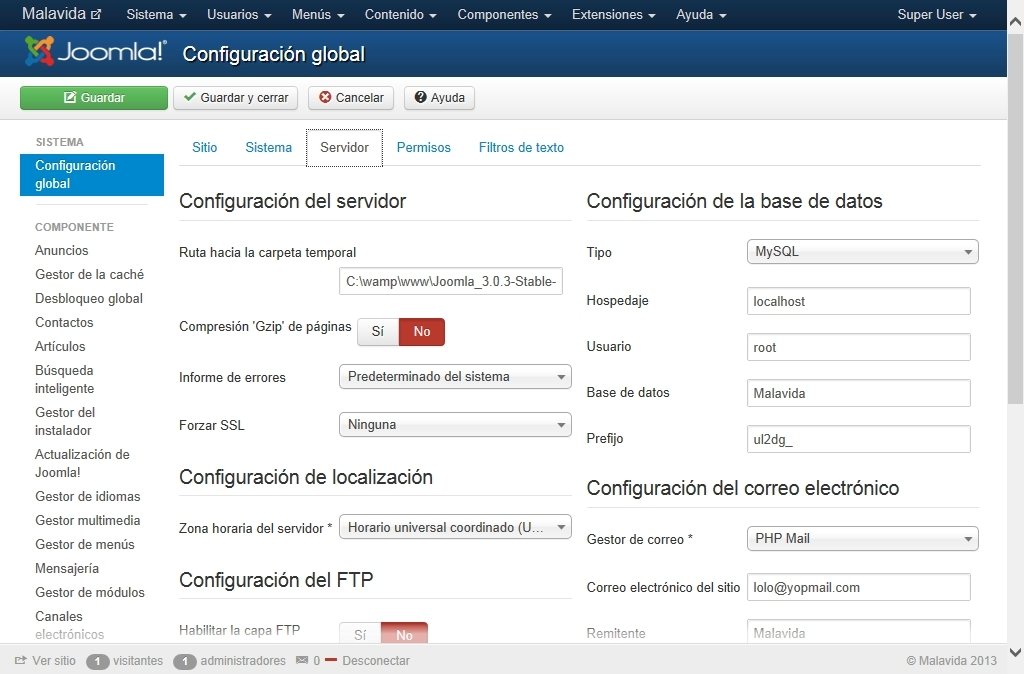
Task: Select No for Habilitar la capa FTP
Action: 404,634
